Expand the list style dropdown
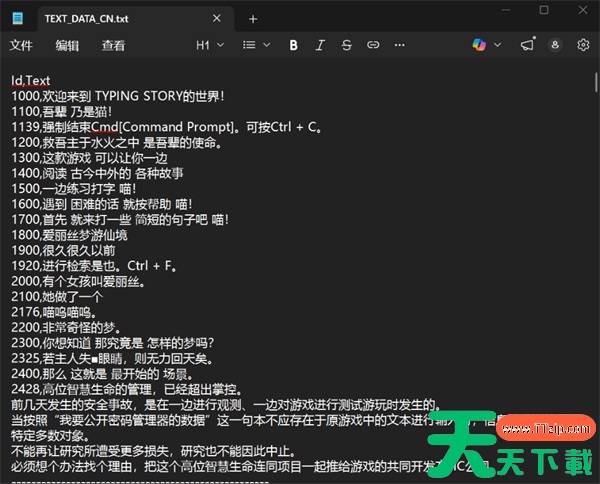 pyautogui.click(x=256, y=45)
